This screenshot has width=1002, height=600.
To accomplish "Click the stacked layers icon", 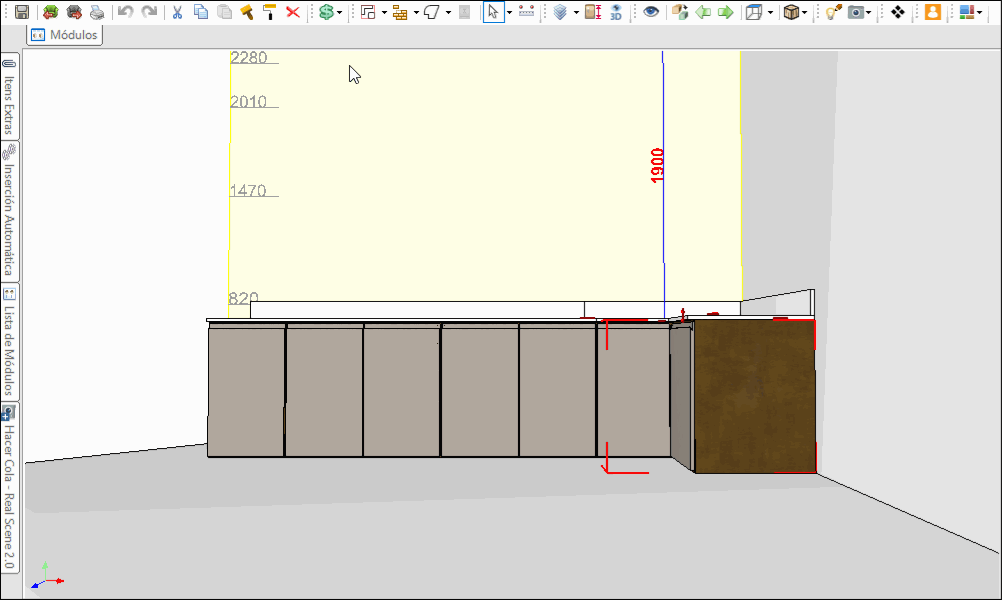I will tap(560, 12).
